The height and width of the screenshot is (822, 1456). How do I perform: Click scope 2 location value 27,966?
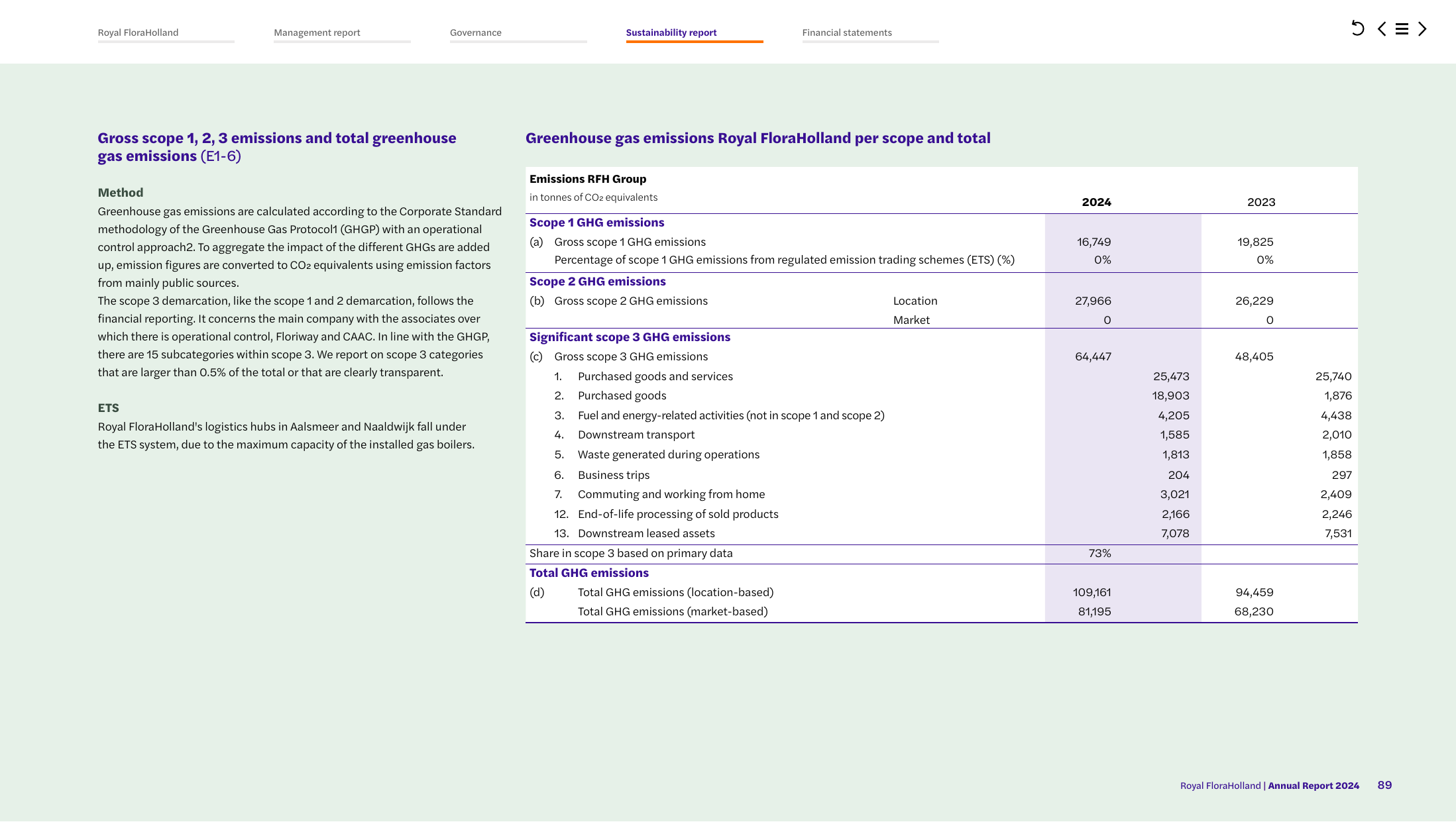1093,301
